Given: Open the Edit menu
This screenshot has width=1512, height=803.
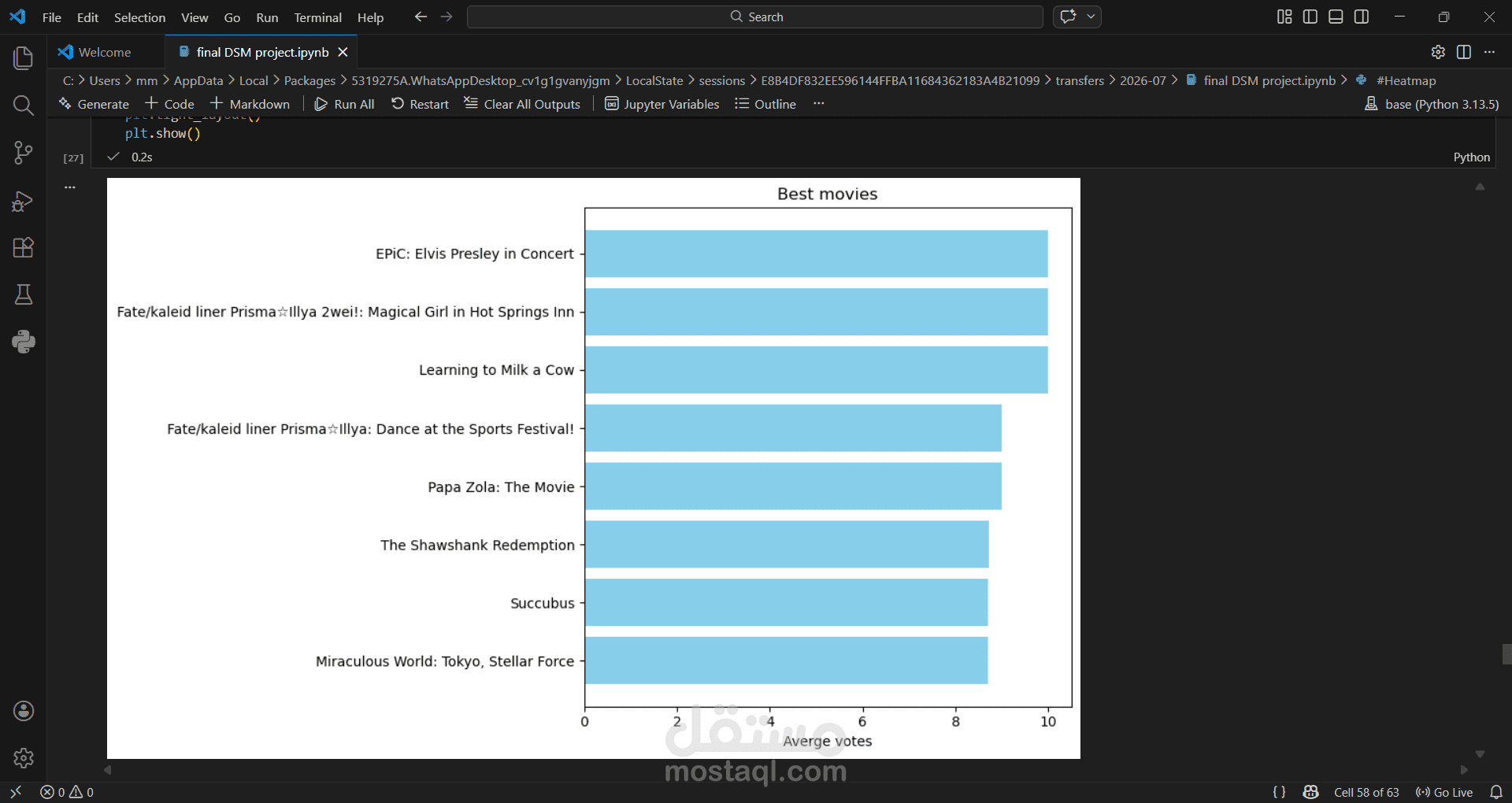Looking at the screenshot, I should 87,17.
